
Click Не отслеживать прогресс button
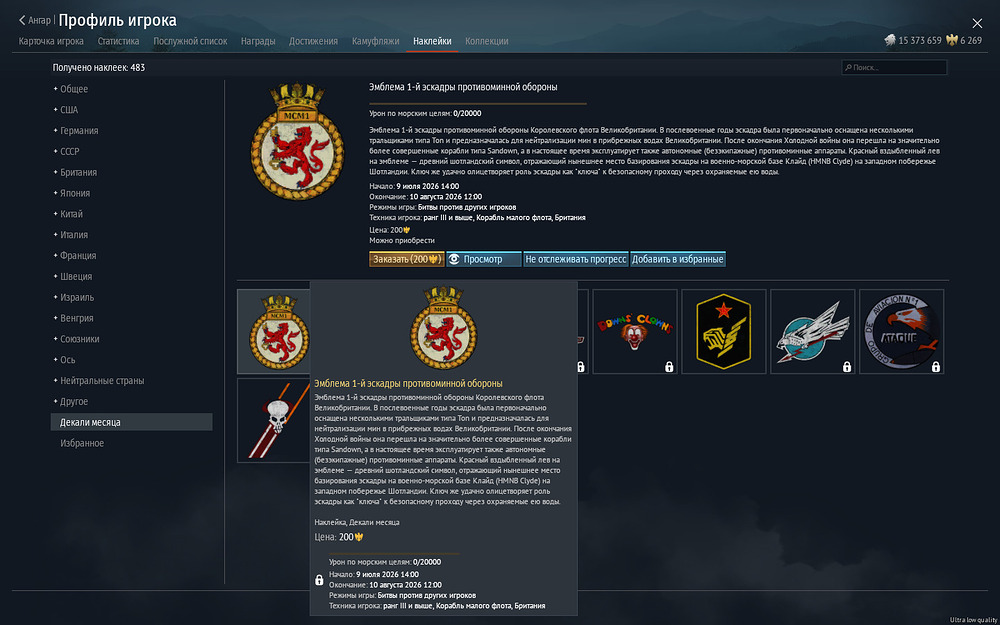coord(576,259)
